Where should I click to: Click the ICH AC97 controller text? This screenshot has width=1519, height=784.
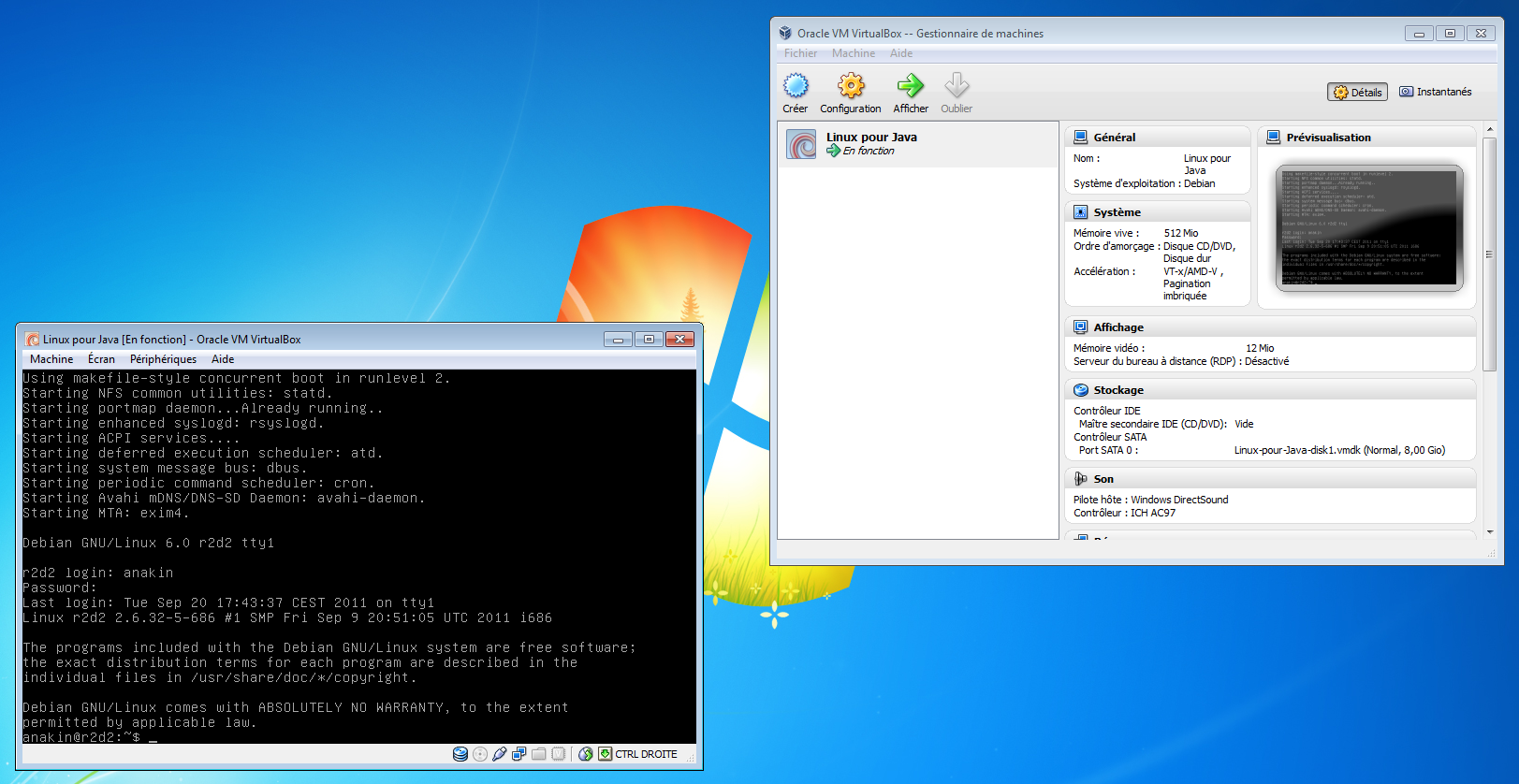point(1153,513)
